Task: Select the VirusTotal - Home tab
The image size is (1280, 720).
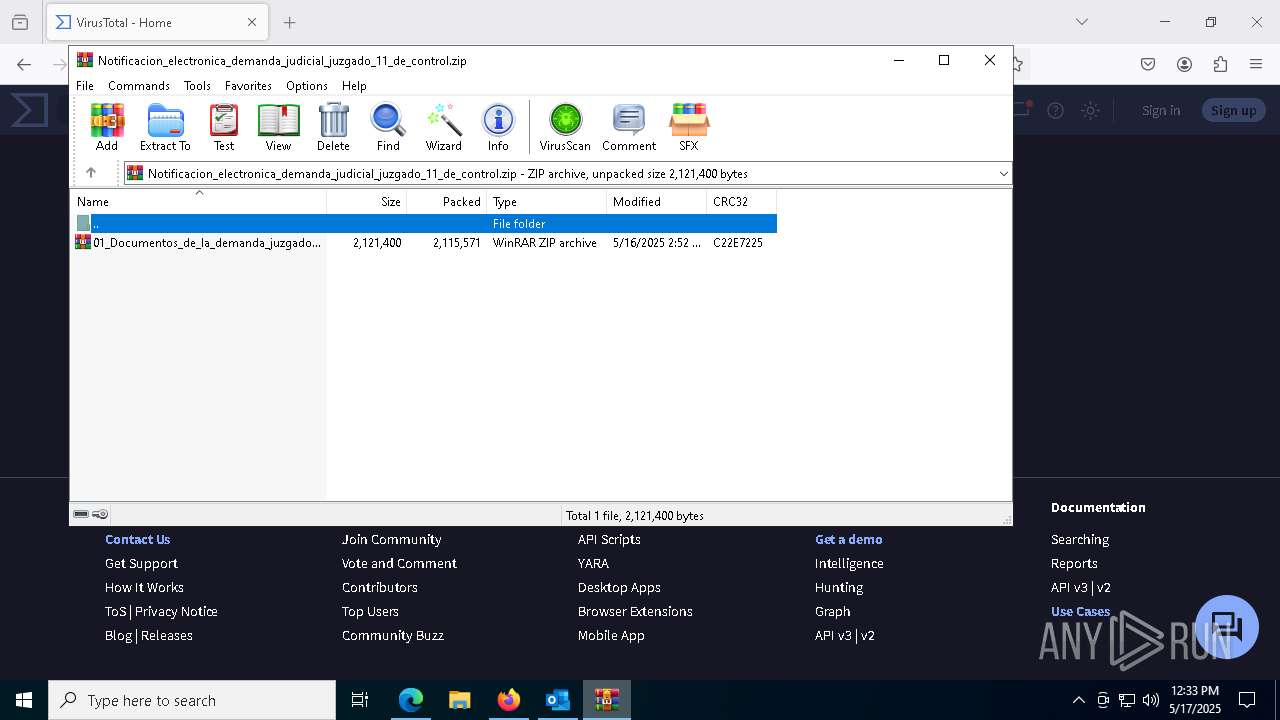Action: (x=157, y=22)
